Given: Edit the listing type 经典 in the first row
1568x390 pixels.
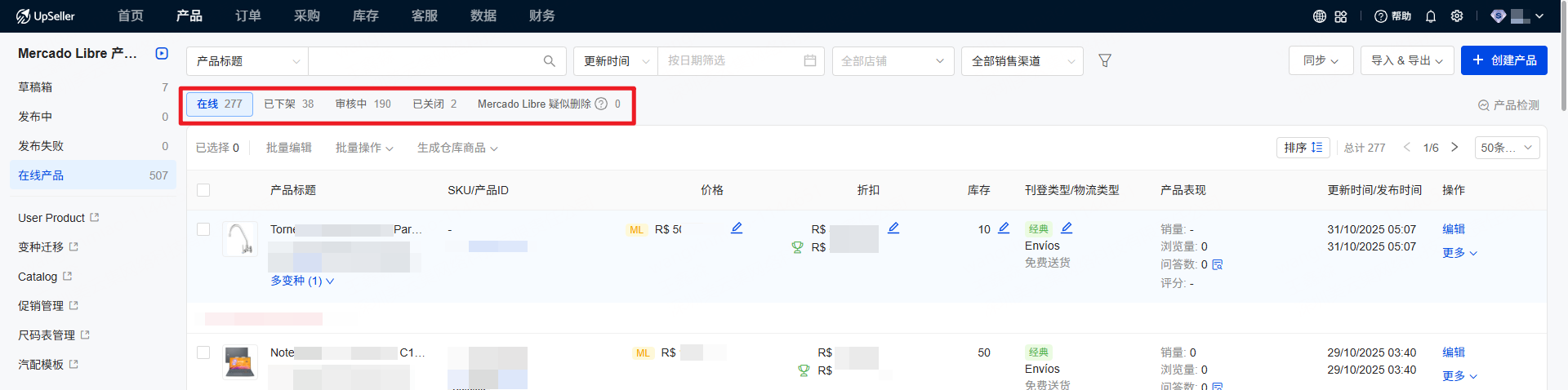Looking at the screenshot, I should point(1067,228).
